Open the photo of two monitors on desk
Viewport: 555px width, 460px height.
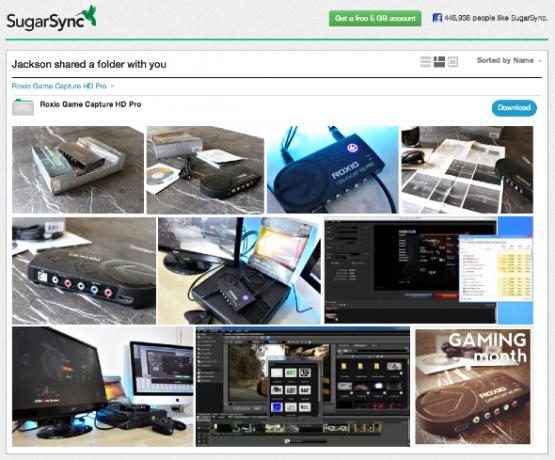(x=103, y=386)
